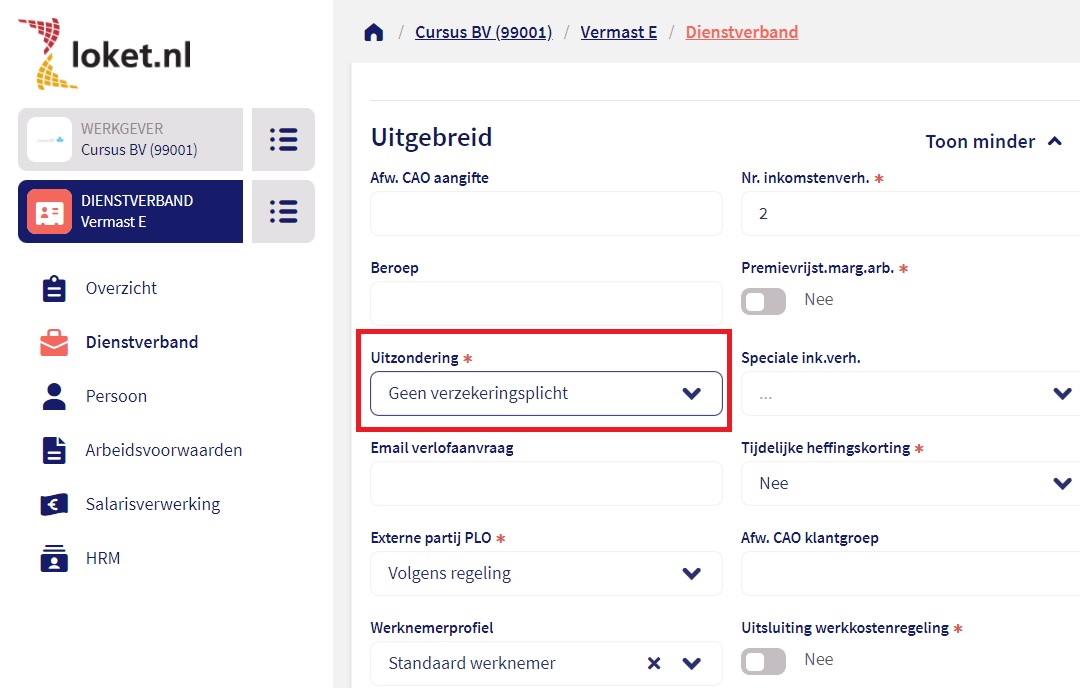Click the Overzicht clipboard icon
The height and width of the screenshot is (689, 1080).
(54, 288)
